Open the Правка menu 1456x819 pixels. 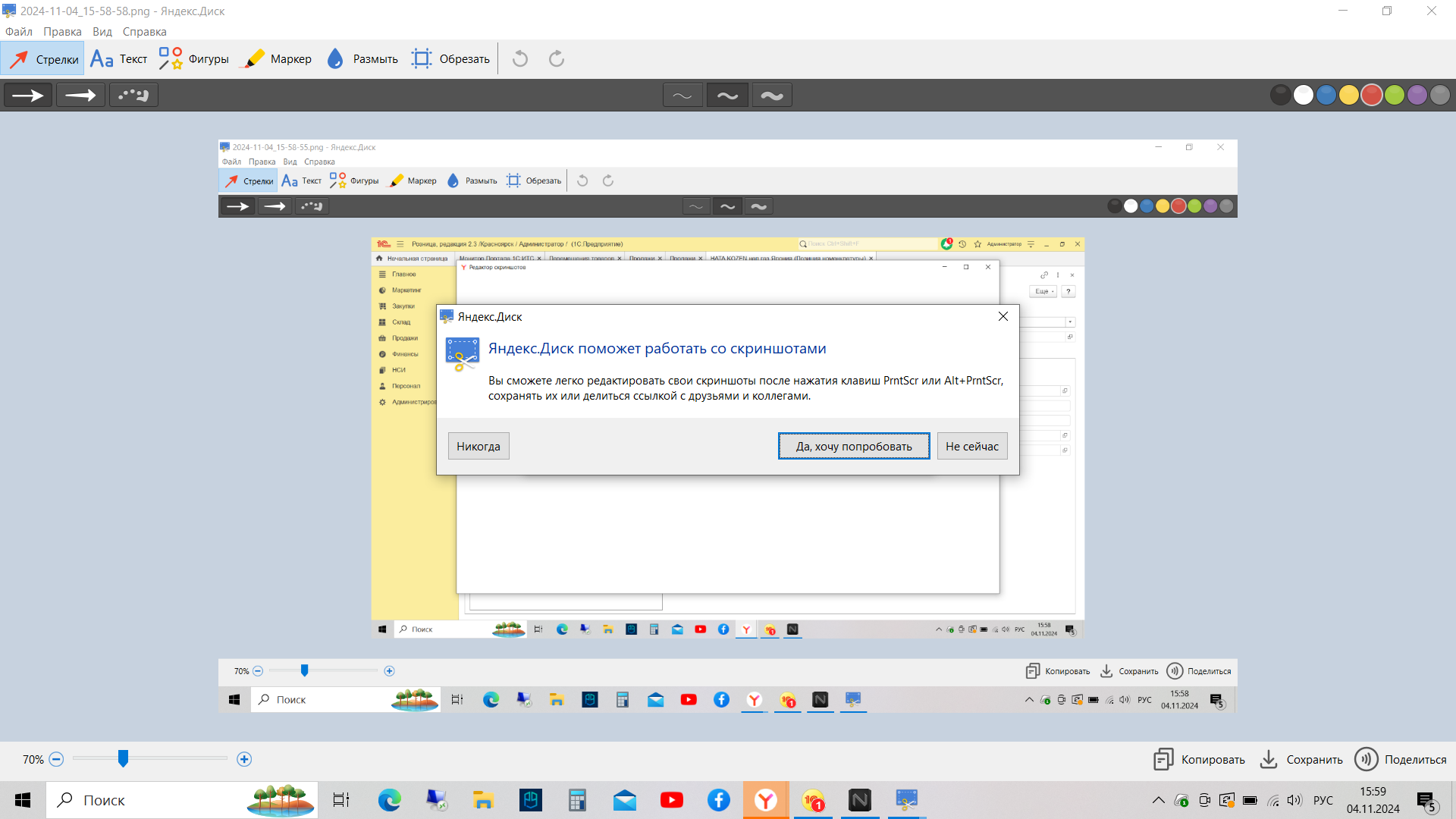[x=62, y=32]
